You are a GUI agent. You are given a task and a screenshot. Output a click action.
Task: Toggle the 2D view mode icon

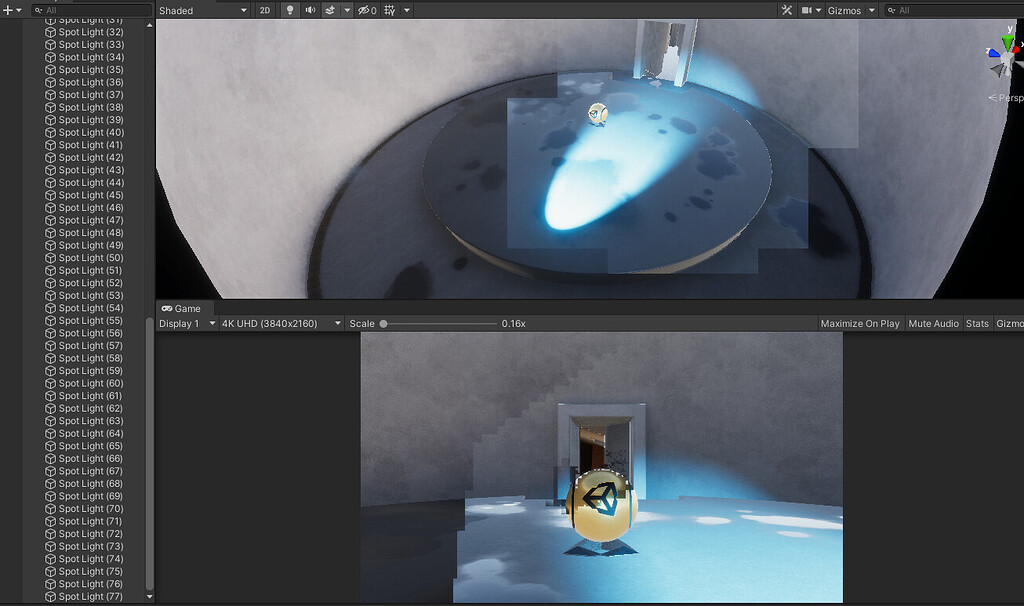point(264,10)
